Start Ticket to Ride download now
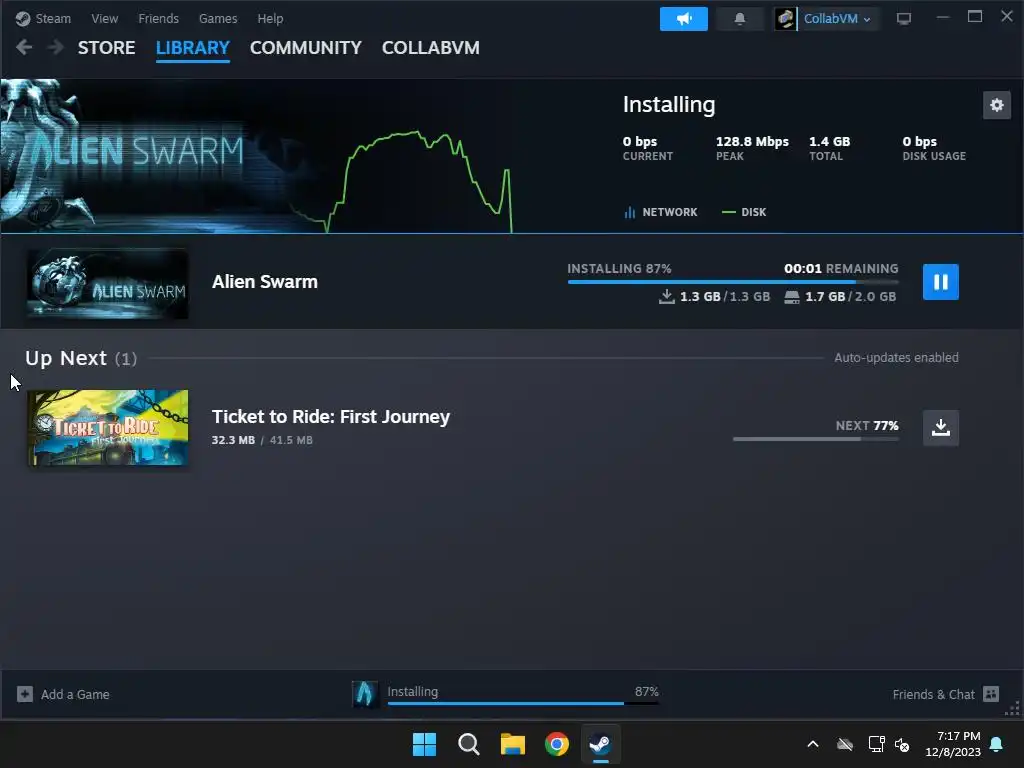 coord(940,428)
